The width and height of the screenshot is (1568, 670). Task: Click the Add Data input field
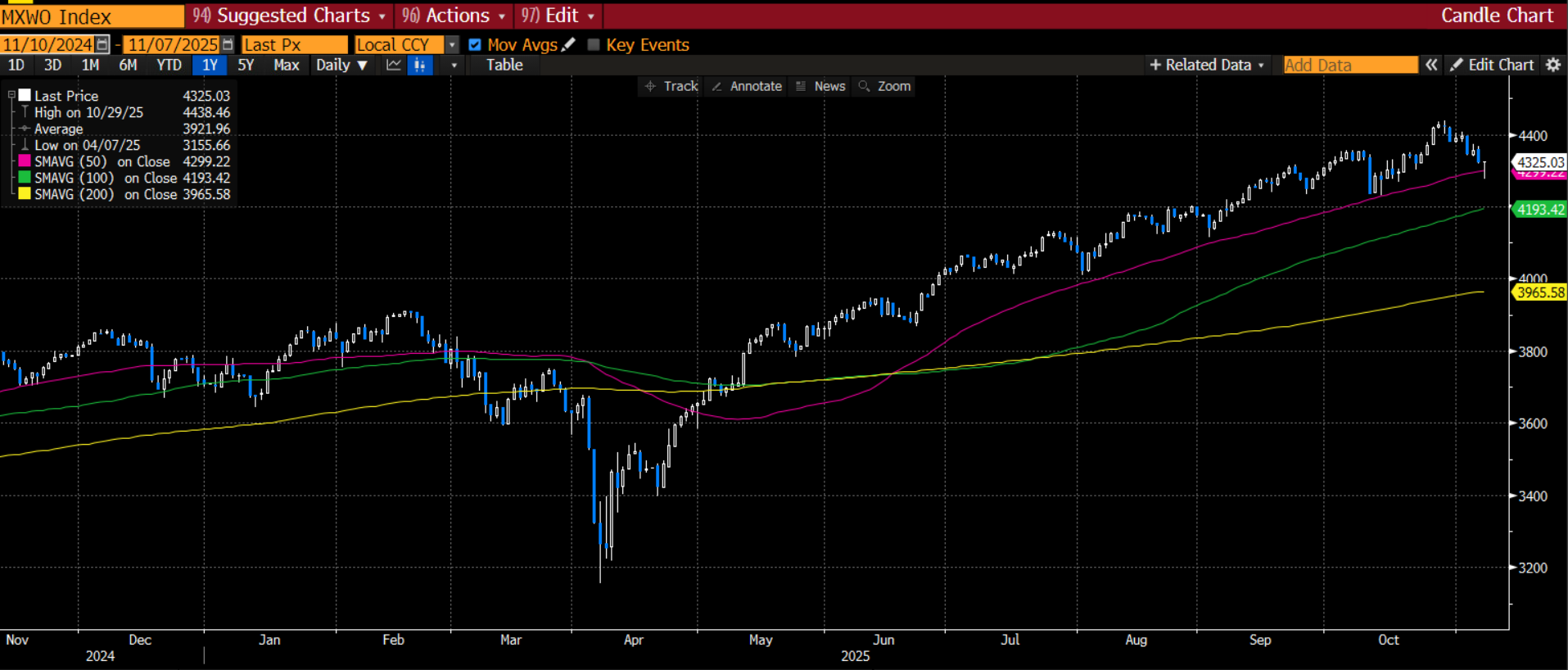coord(1349,65)
